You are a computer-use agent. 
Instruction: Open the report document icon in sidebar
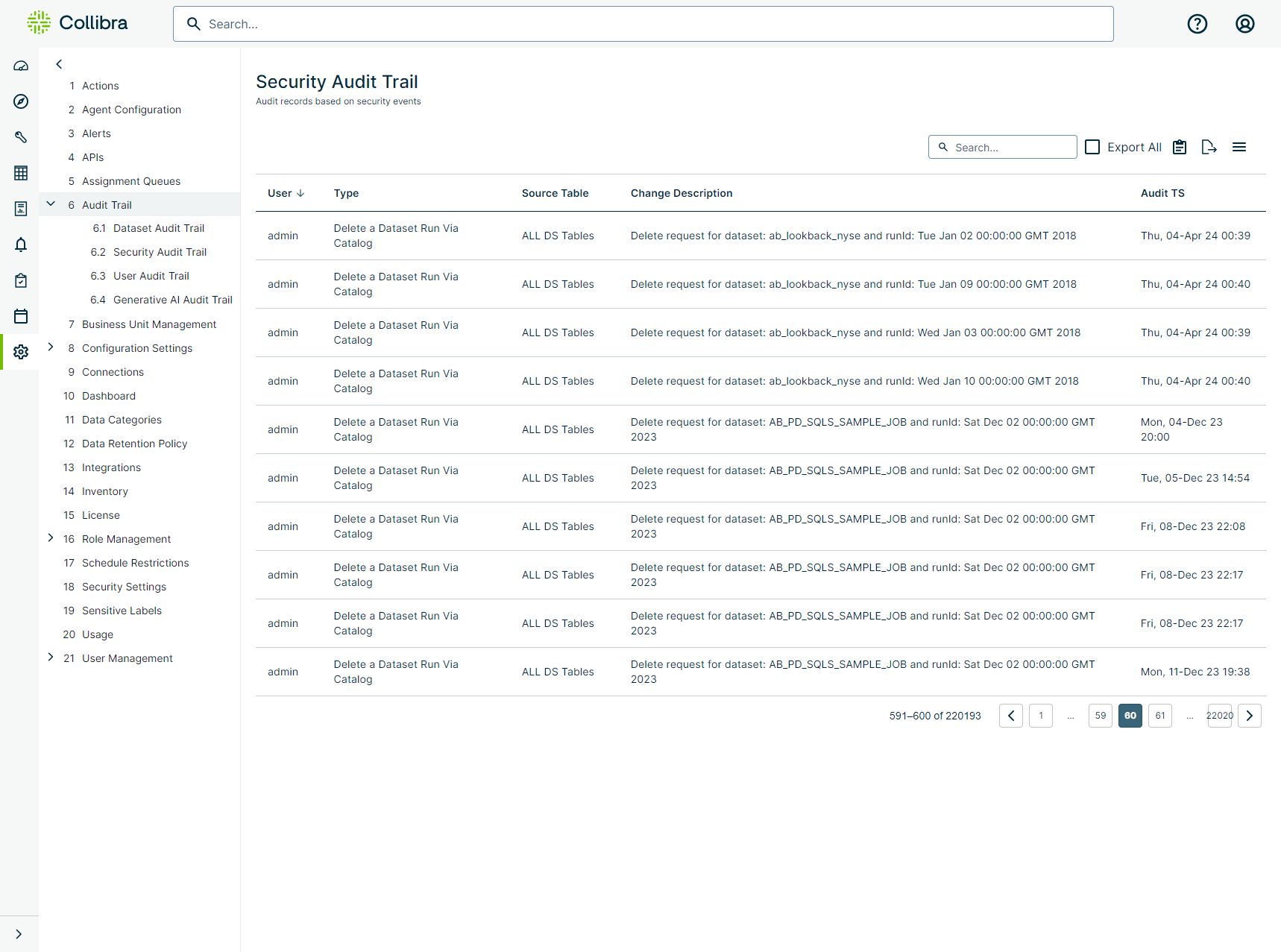click(x=21, y=209)
